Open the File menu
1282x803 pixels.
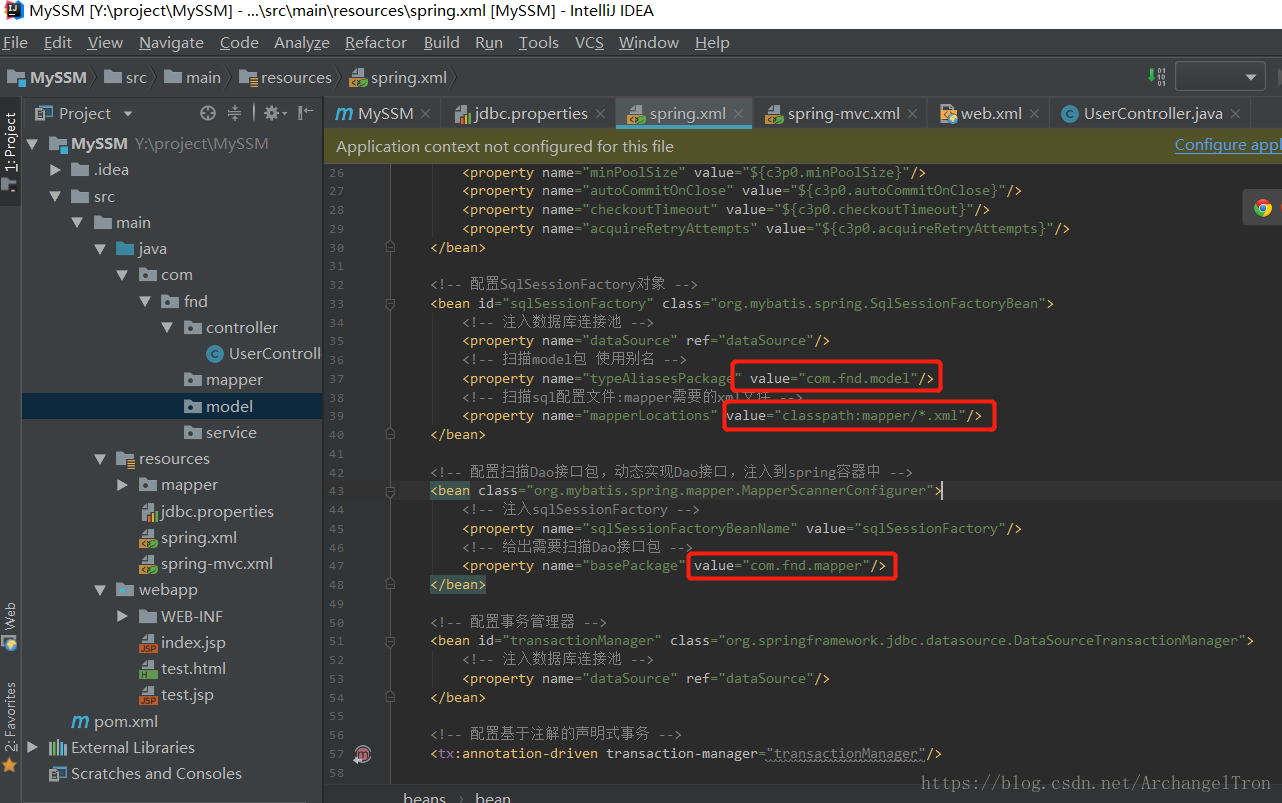[15, 42]
